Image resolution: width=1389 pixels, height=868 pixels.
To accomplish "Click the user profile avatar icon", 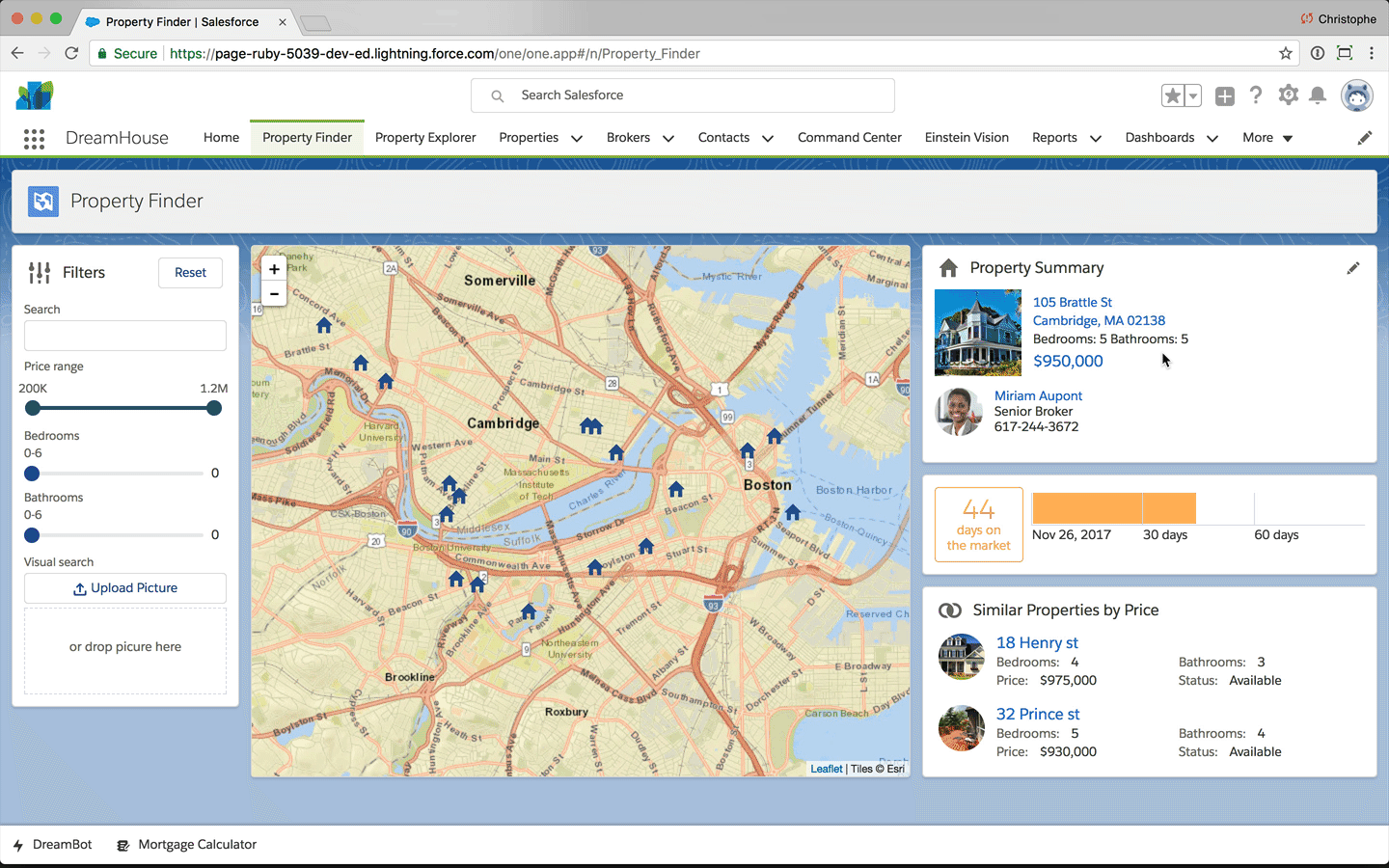I will click(1357, 95).
